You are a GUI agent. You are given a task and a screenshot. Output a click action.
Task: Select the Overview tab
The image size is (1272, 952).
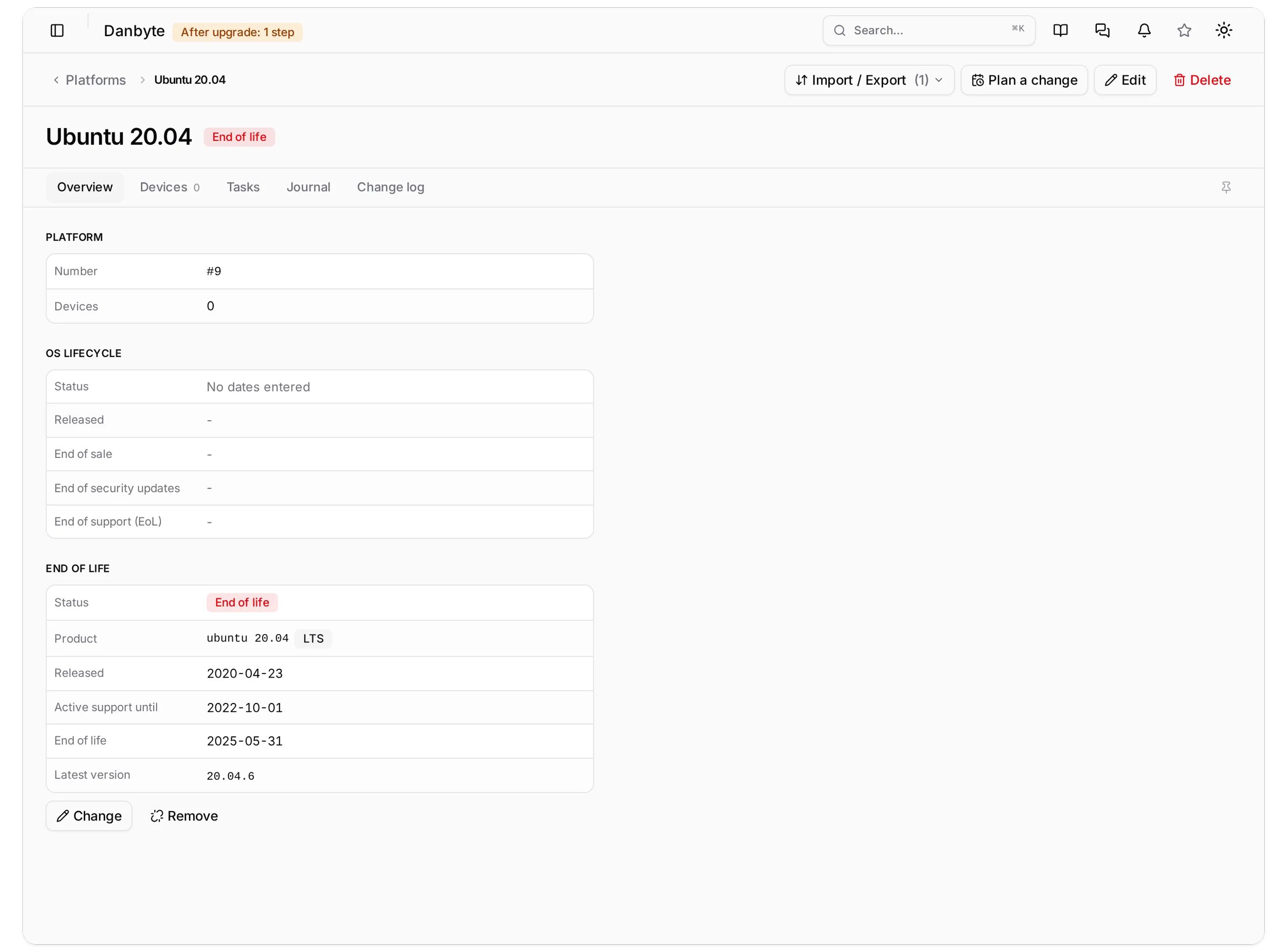tap(85, 187)
